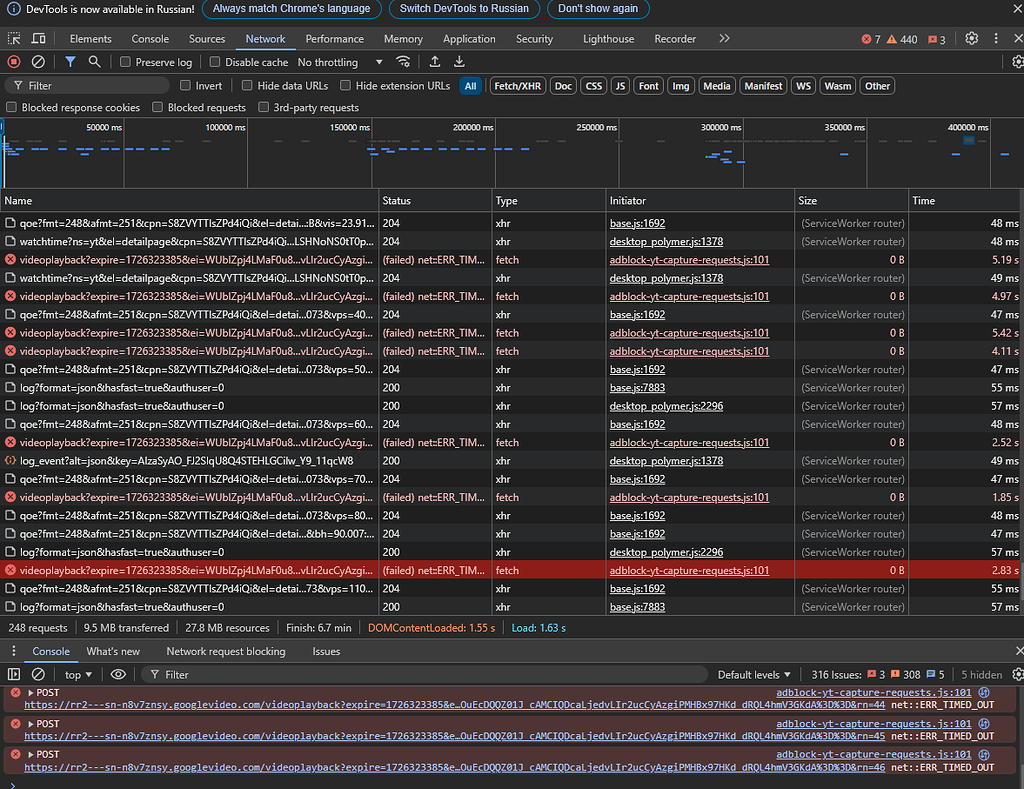The image size is (1024, 789).
Task: Toggle the console sidebar icon
Action: point(14,675)
